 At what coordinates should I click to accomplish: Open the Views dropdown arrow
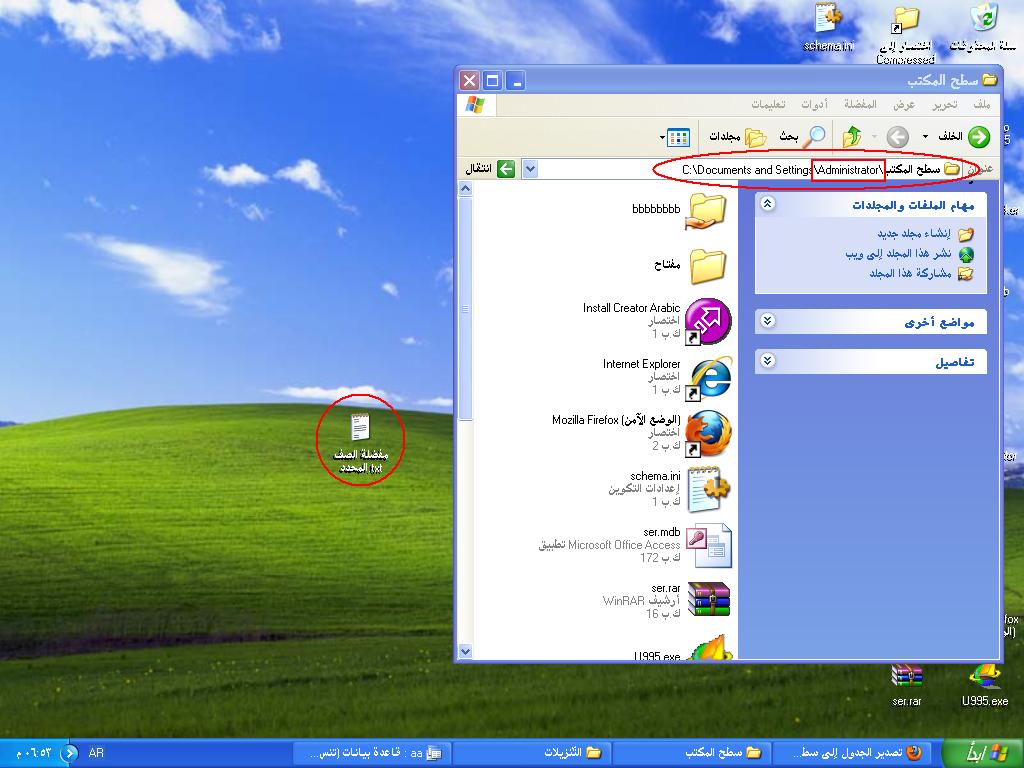(662, 137)
